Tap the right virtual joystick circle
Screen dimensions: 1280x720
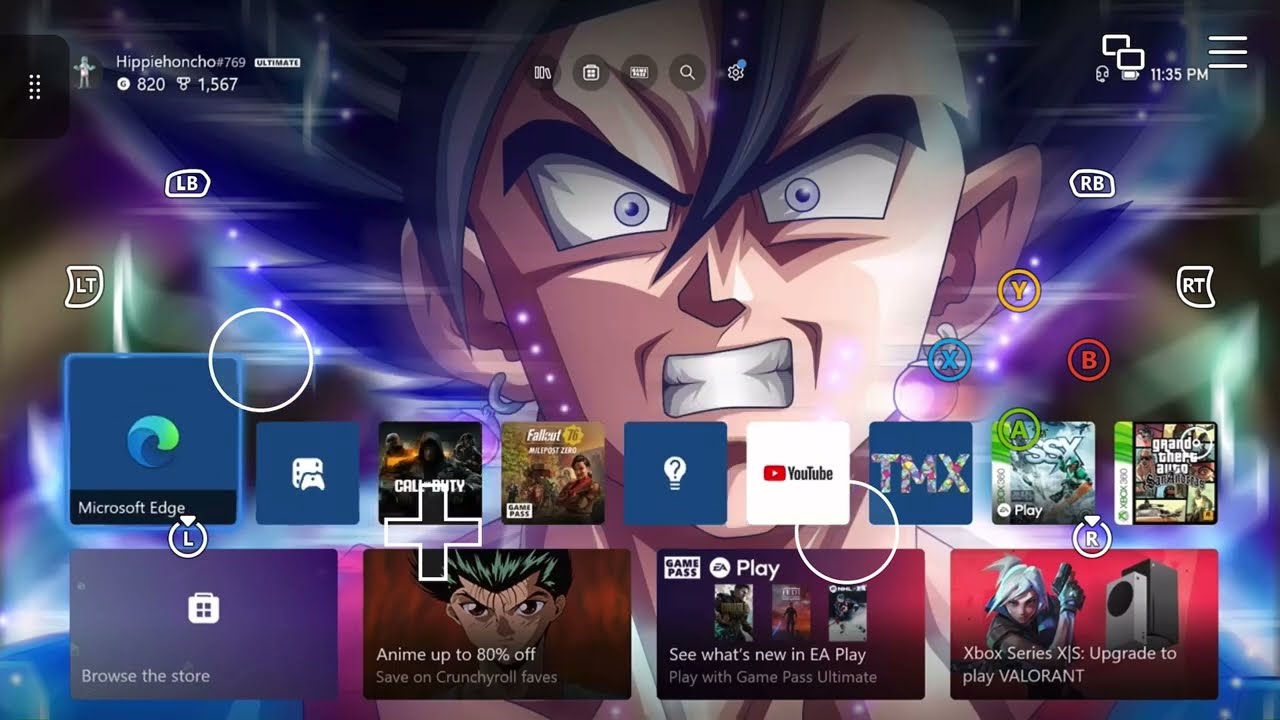(x=847, y=531)
